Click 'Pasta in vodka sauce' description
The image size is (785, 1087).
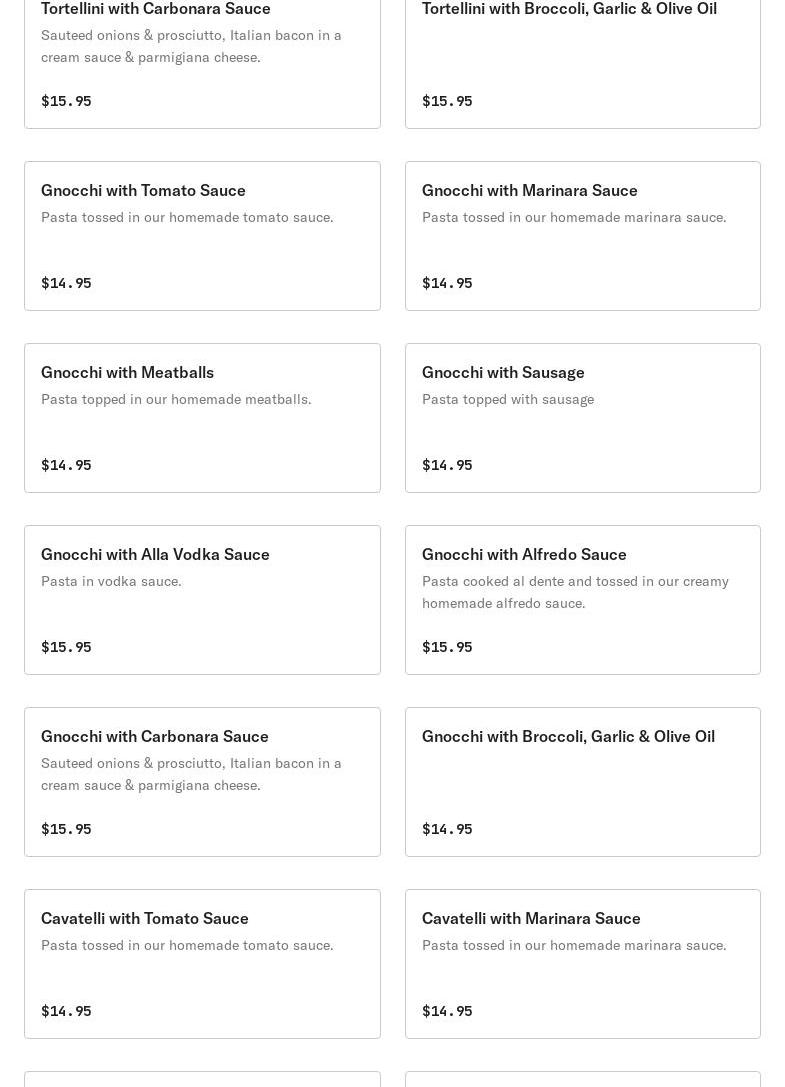click(x=111, y=581)
